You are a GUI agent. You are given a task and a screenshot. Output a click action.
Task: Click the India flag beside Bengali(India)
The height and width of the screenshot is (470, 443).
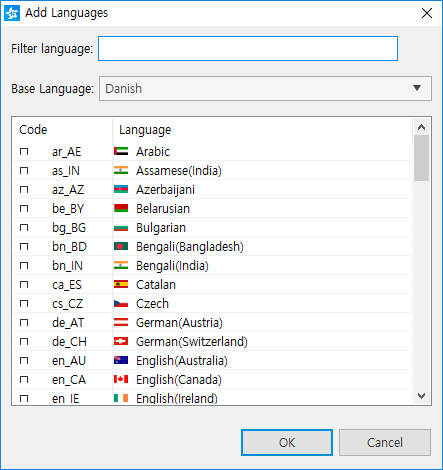pos(121,265)
